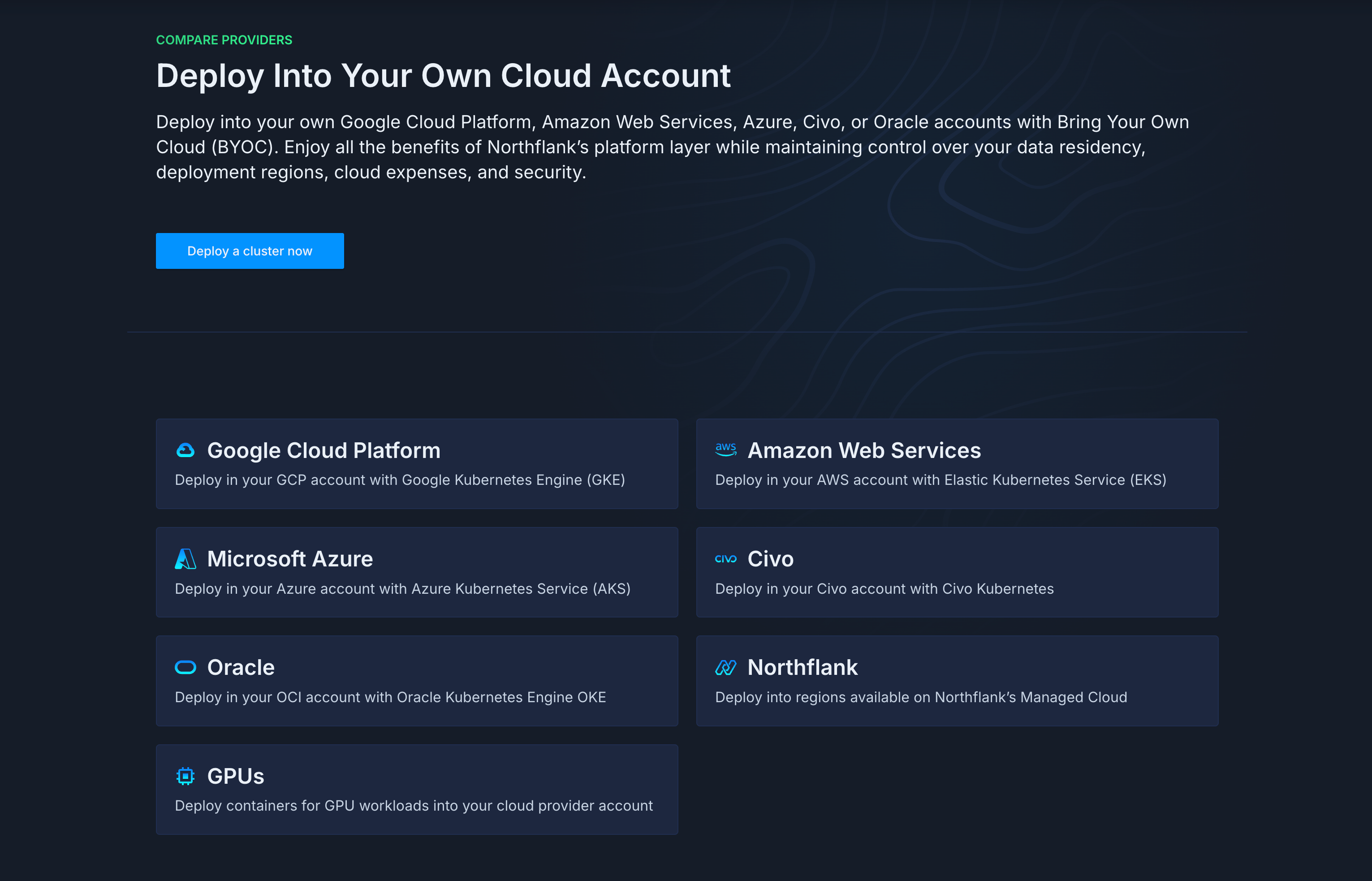
Task: Open the GPUs card title
Action: coord(236,776)
